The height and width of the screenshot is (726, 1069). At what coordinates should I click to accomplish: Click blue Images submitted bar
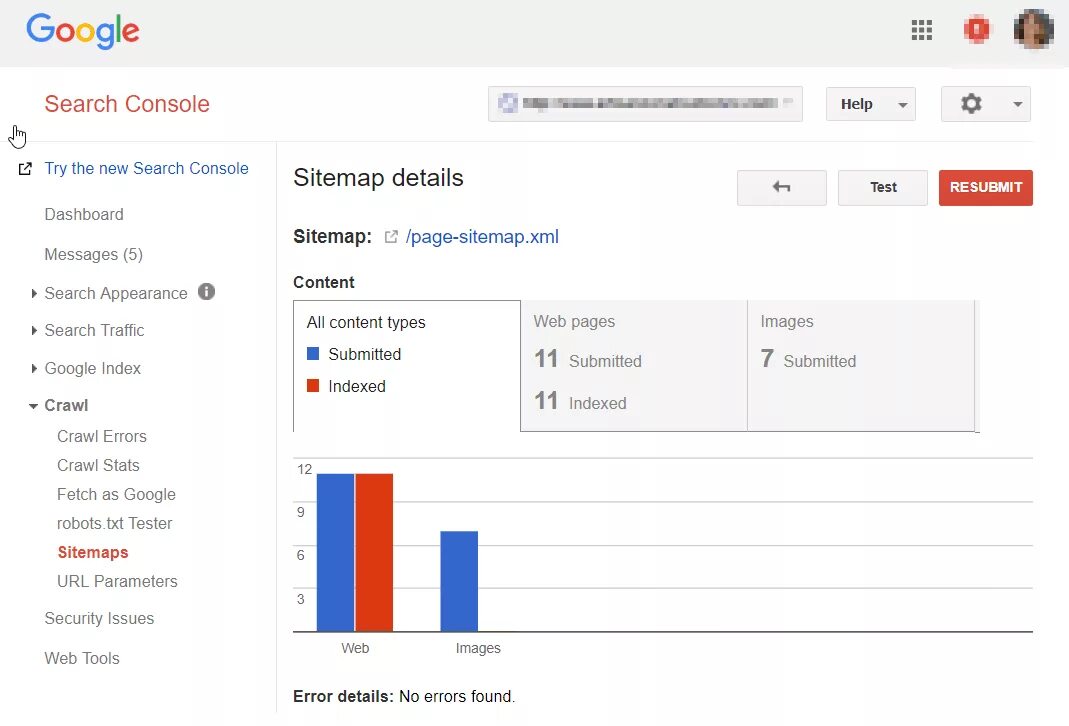pos(459,581)
